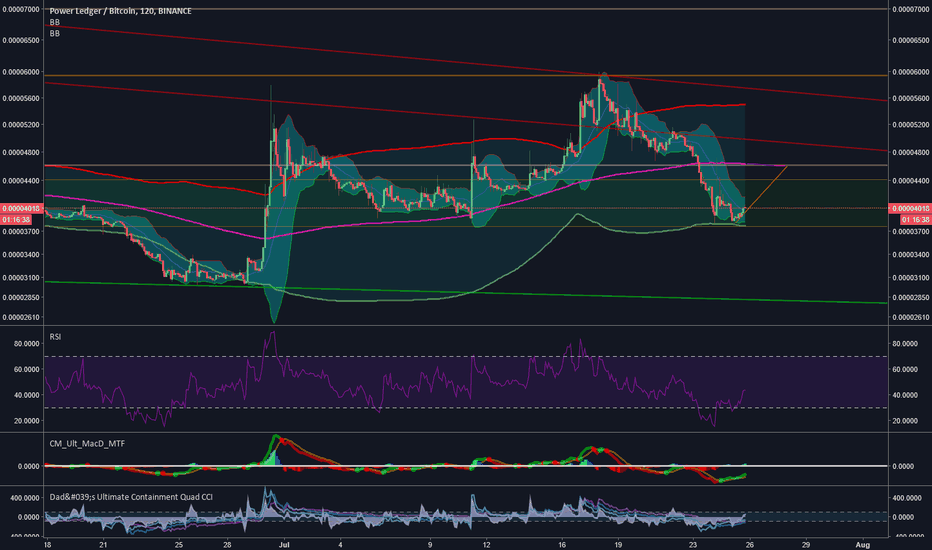Click the red 0.00004018 price tag on left scale
The image size is (932, 550).
(x=21, y=208)
